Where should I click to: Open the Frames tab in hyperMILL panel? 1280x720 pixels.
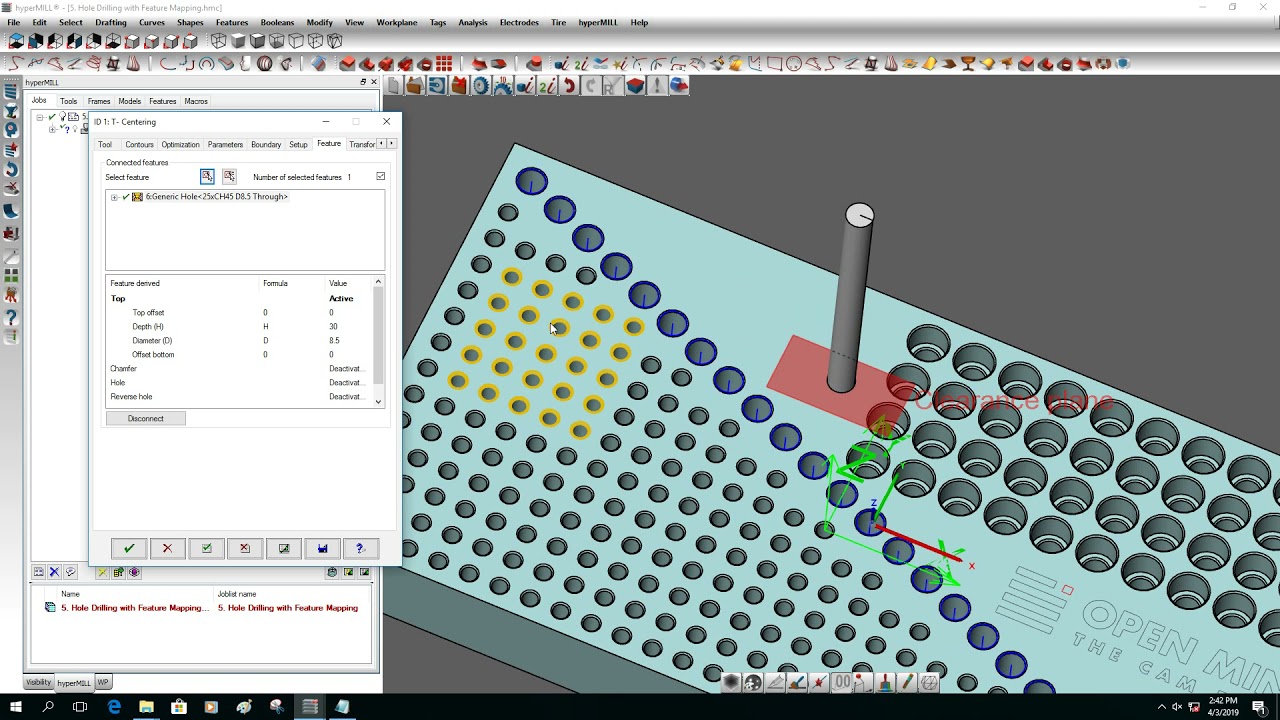tap(99, 101)
